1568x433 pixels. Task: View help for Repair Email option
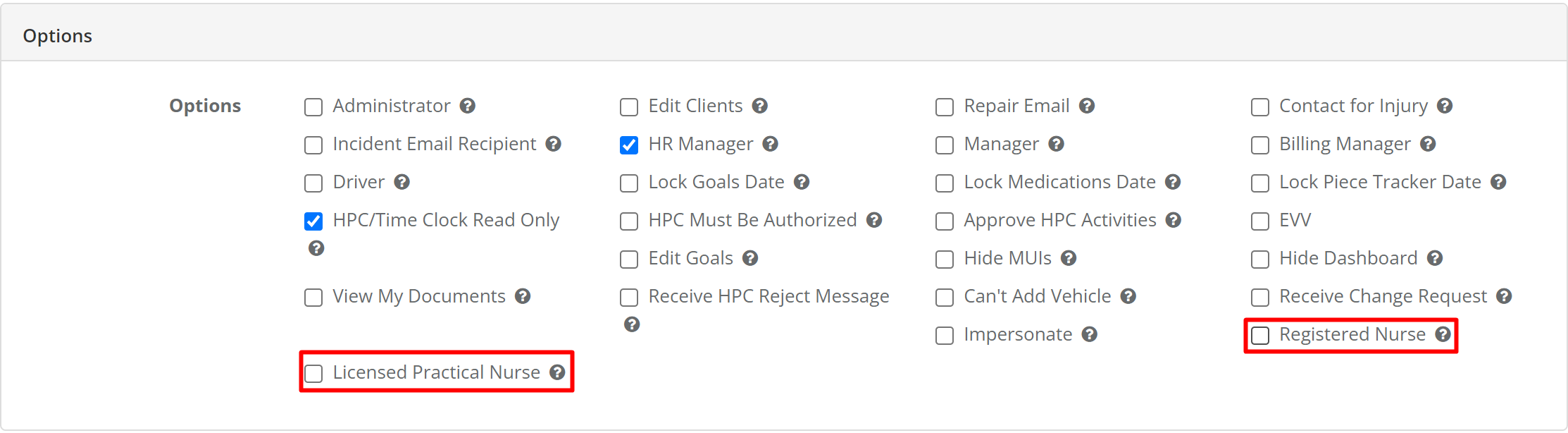(1088, 106)
